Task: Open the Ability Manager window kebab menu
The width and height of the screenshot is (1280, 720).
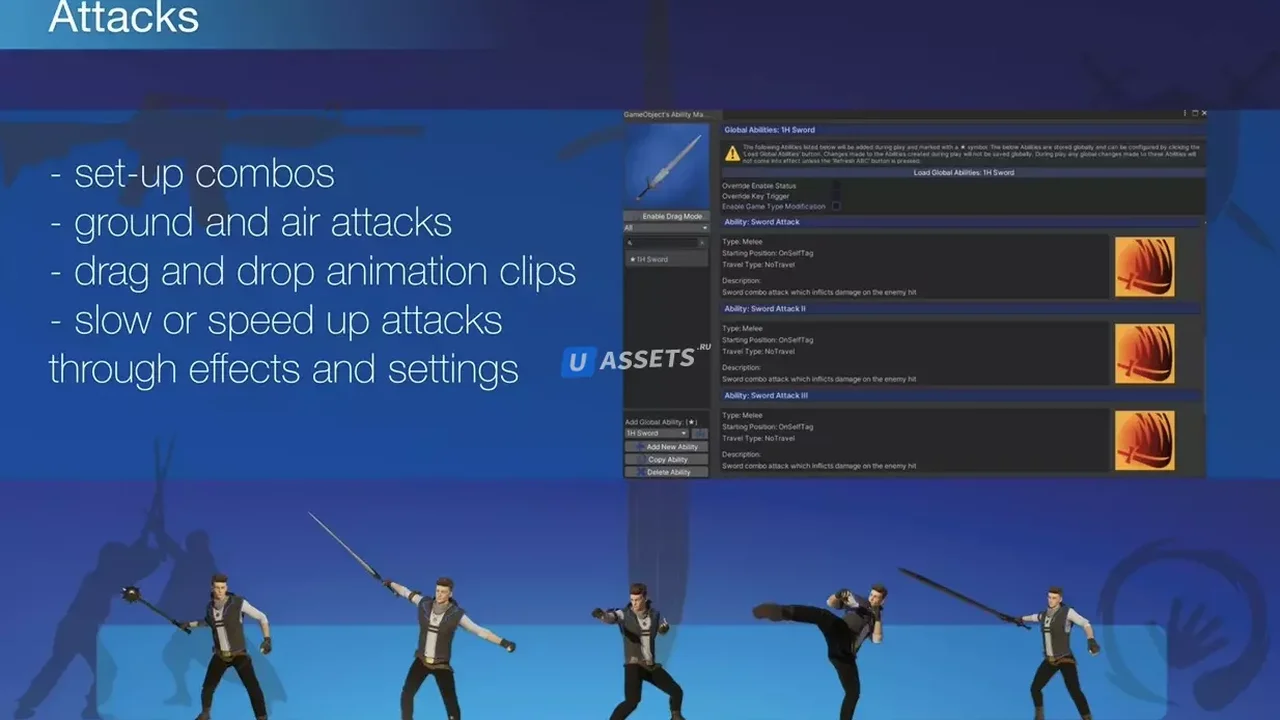Action: [1185, 114]
